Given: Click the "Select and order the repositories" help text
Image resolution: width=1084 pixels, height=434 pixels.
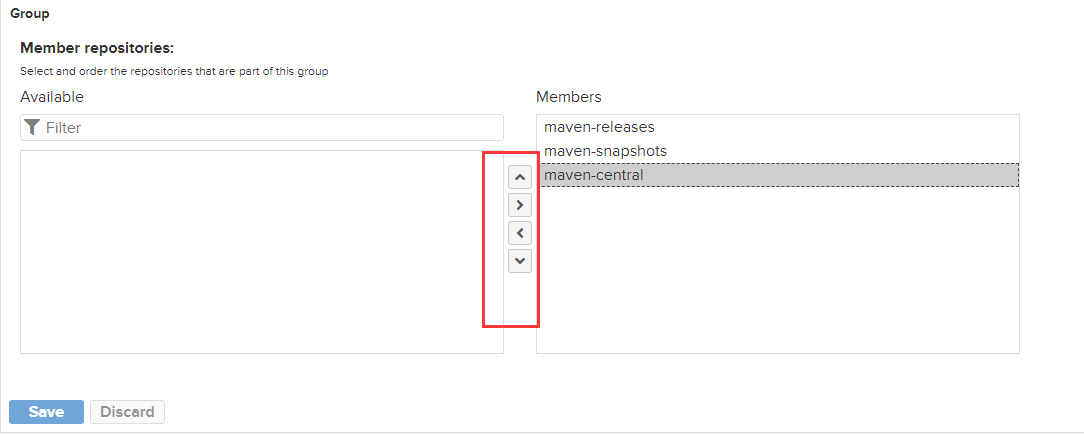Looking at the screenshot, I should pos(174,72).
